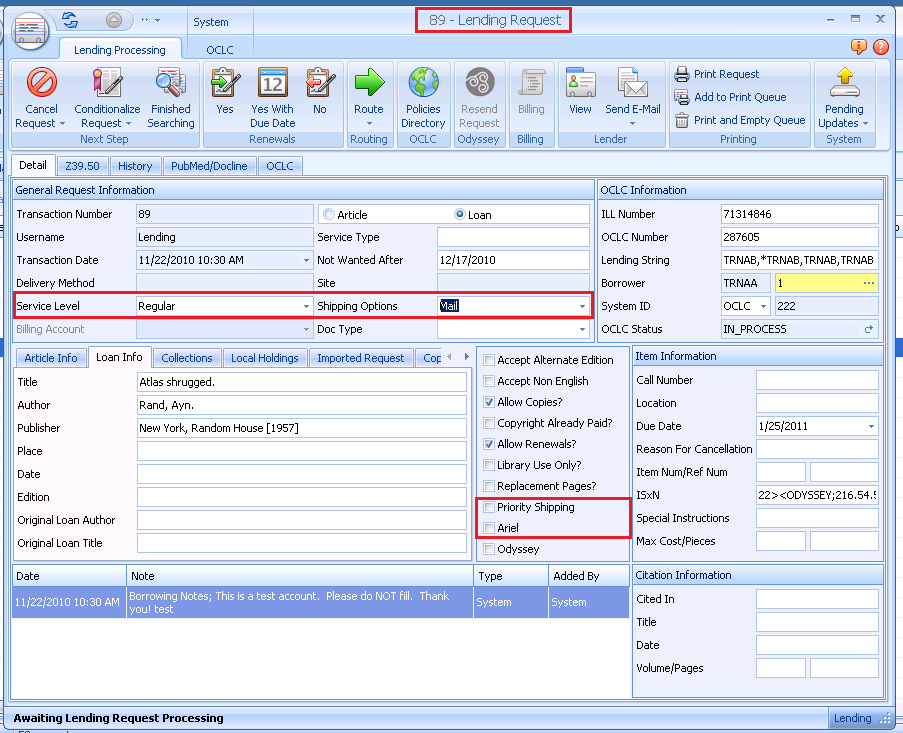The image size is (903, 733).
Task: Click Yes With Due Date renewal icon
Action: click(x=272, y=84)
